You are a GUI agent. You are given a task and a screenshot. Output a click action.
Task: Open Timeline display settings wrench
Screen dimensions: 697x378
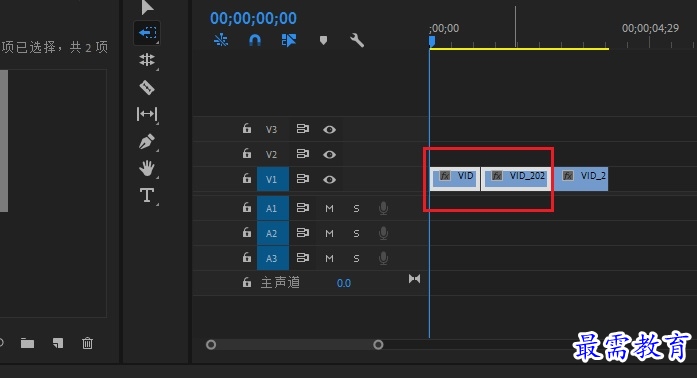point(357,40)
